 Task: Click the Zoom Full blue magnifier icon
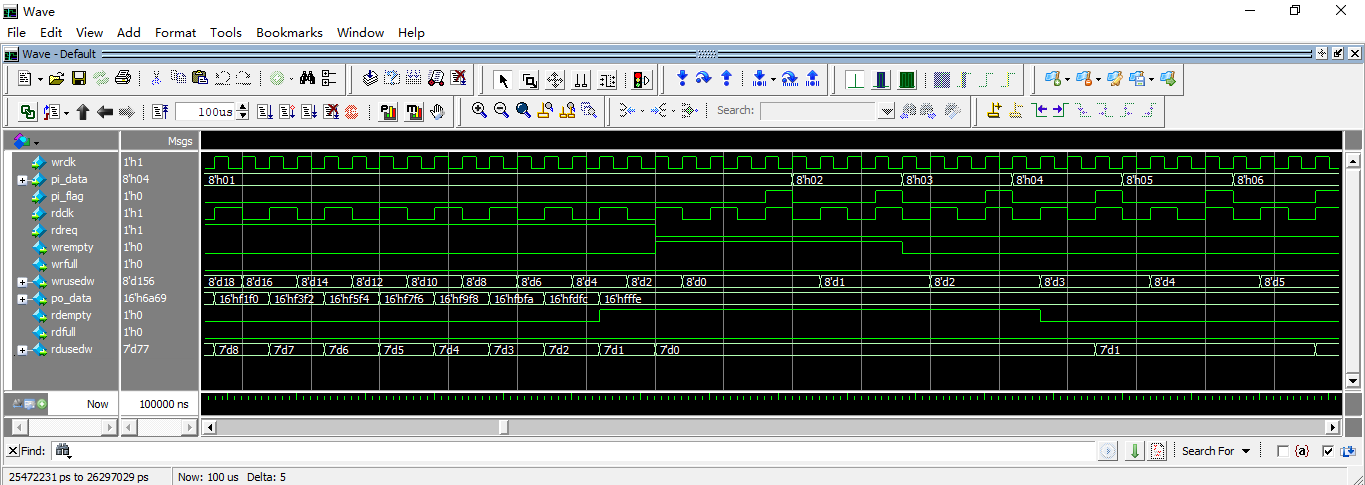coord(523,111)
